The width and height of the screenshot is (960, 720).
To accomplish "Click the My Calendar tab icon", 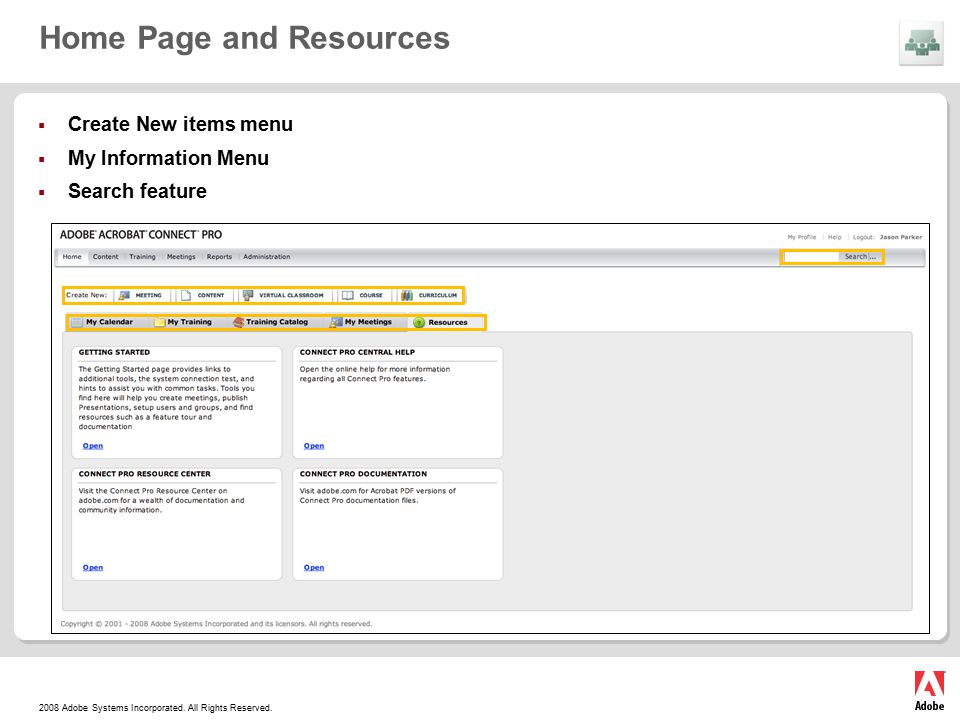I will click(77, 322).
